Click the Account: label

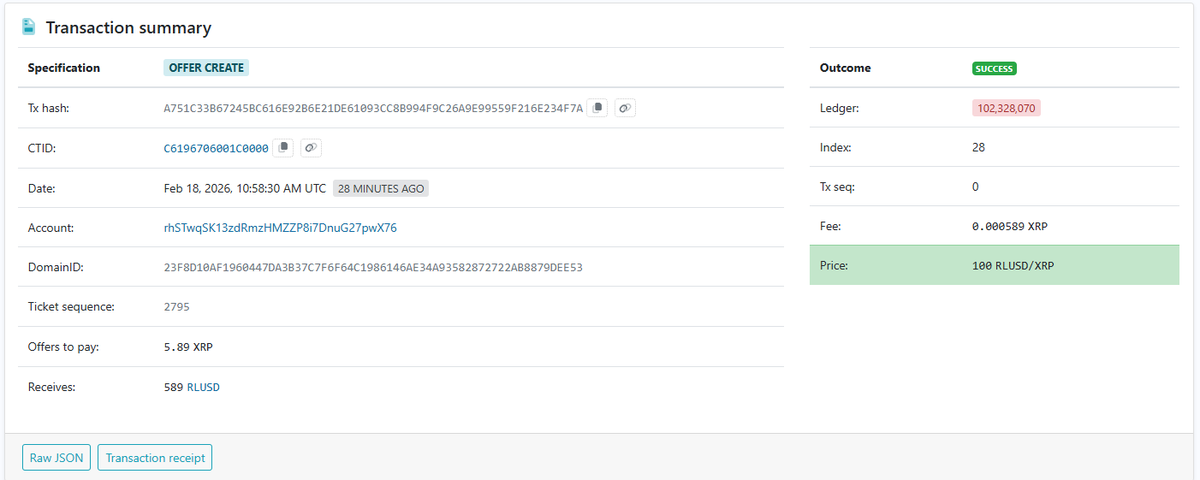(x=52, y=228)
